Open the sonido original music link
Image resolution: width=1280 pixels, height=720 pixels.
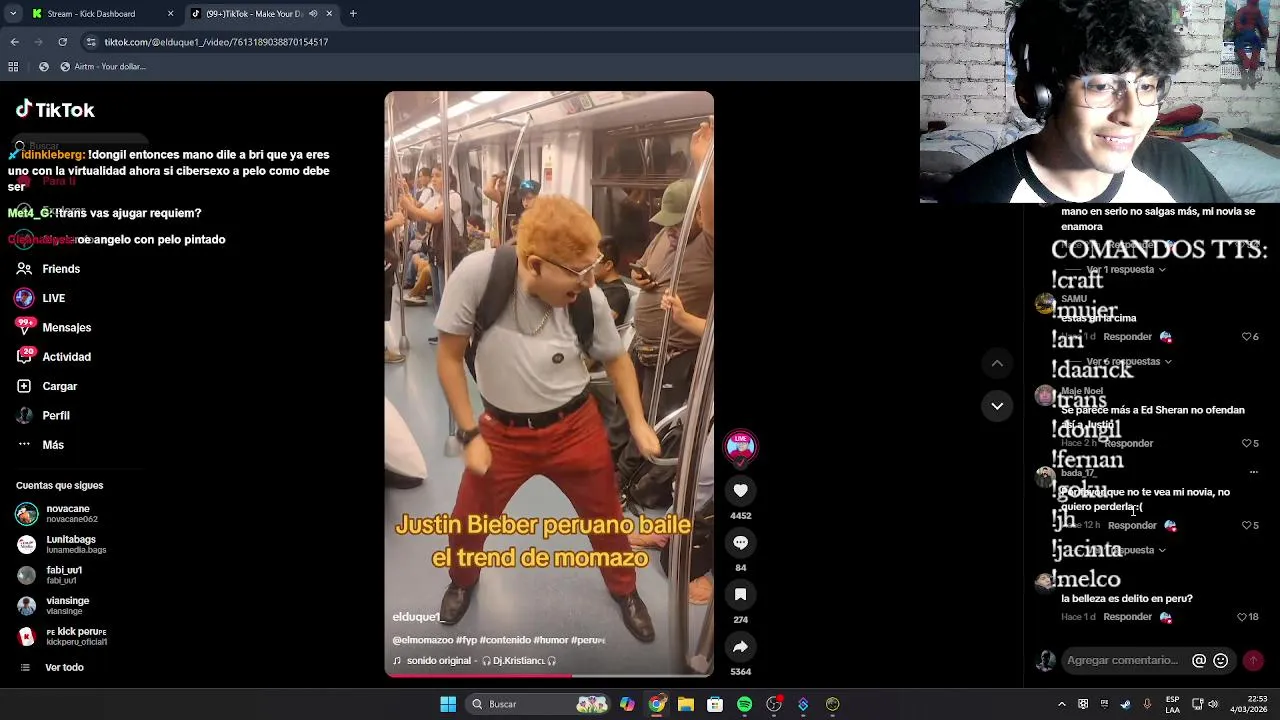[474, 661]
